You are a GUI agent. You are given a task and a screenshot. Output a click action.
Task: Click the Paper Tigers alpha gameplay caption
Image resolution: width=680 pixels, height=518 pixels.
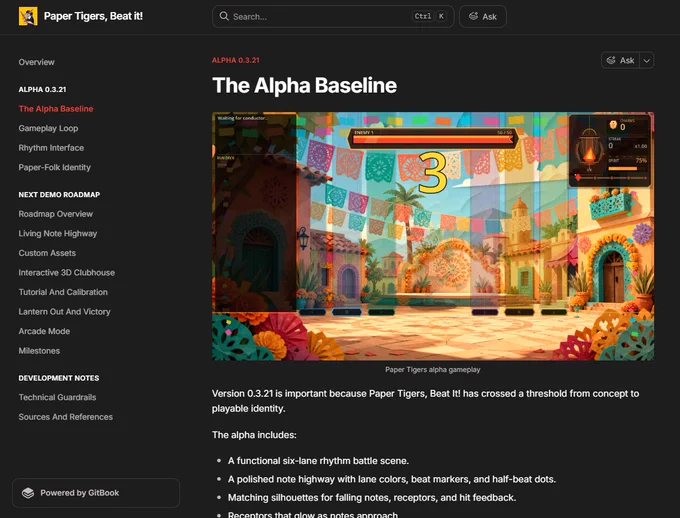pos(433,370)
